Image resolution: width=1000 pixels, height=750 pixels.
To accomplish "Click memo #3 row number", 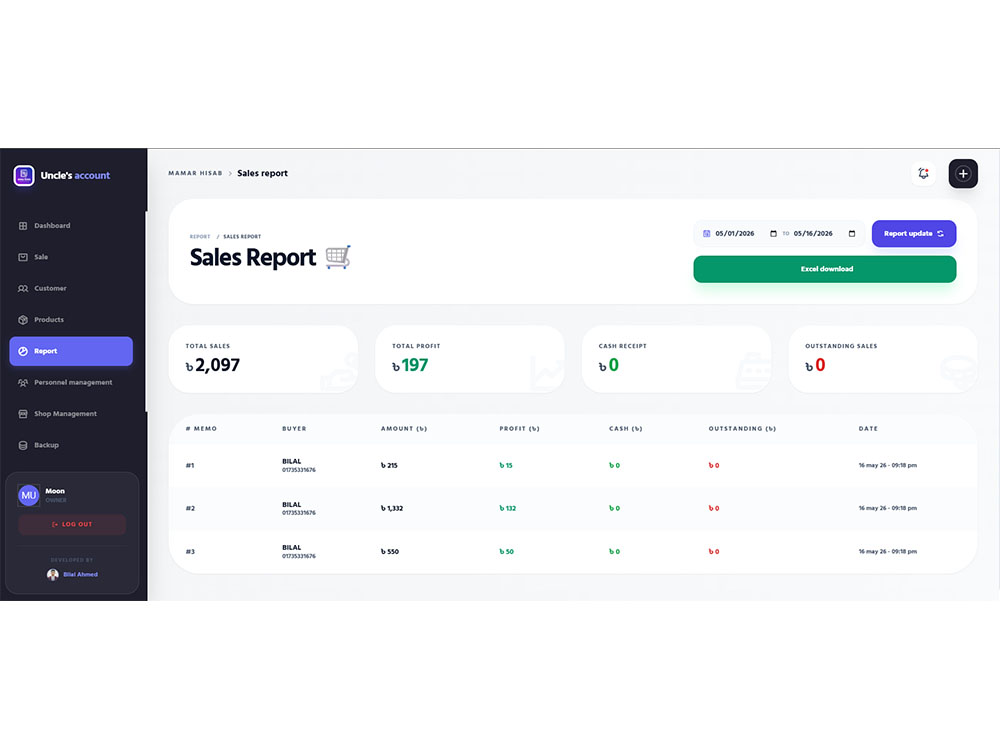I will pyautogui.click(x=190, y=552).
